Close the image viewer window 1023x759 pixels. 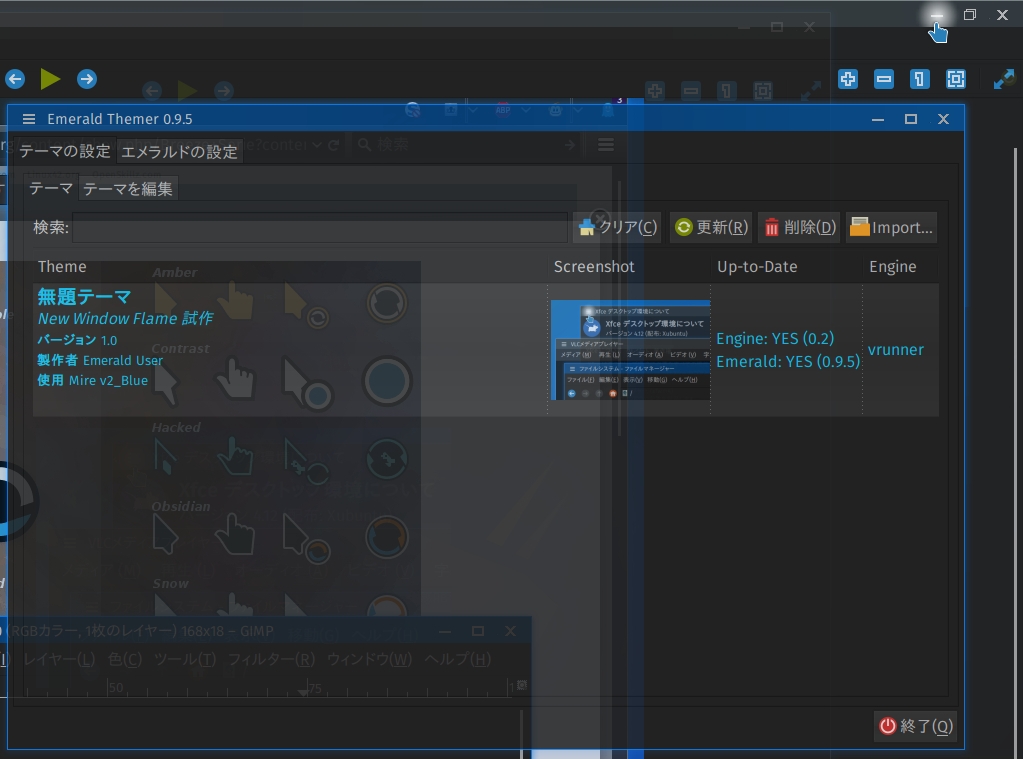[x=1002, y=14]
